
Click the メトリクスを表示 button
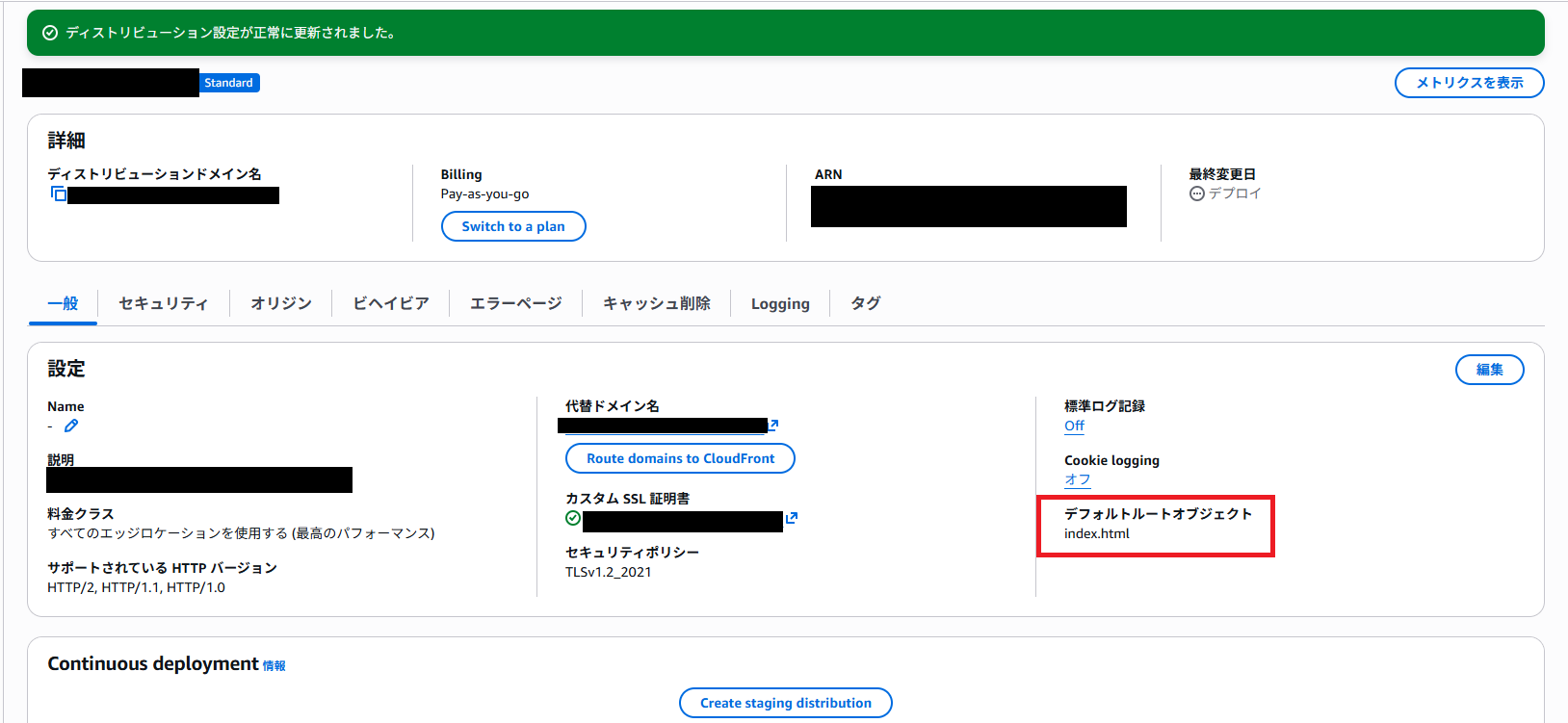[1469, 83]
